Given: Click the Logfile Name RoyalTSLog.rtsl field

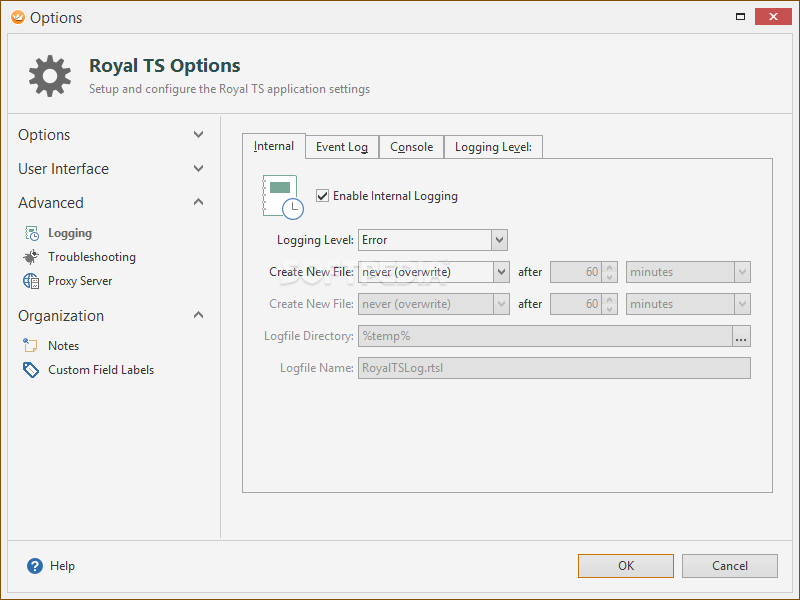Looking at the screenshot, I should click(554, 368).
